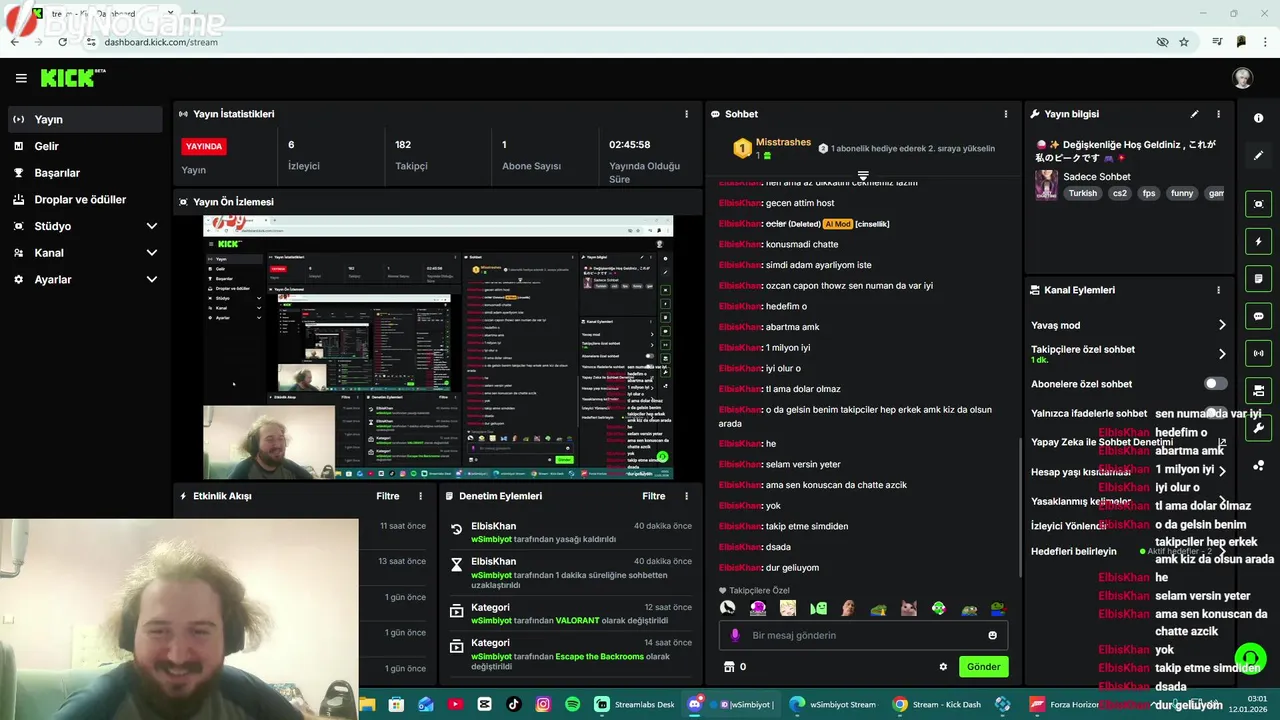Open TikTok from taskbar
This screenshot has height=720, width=1280.
[514, 704]
